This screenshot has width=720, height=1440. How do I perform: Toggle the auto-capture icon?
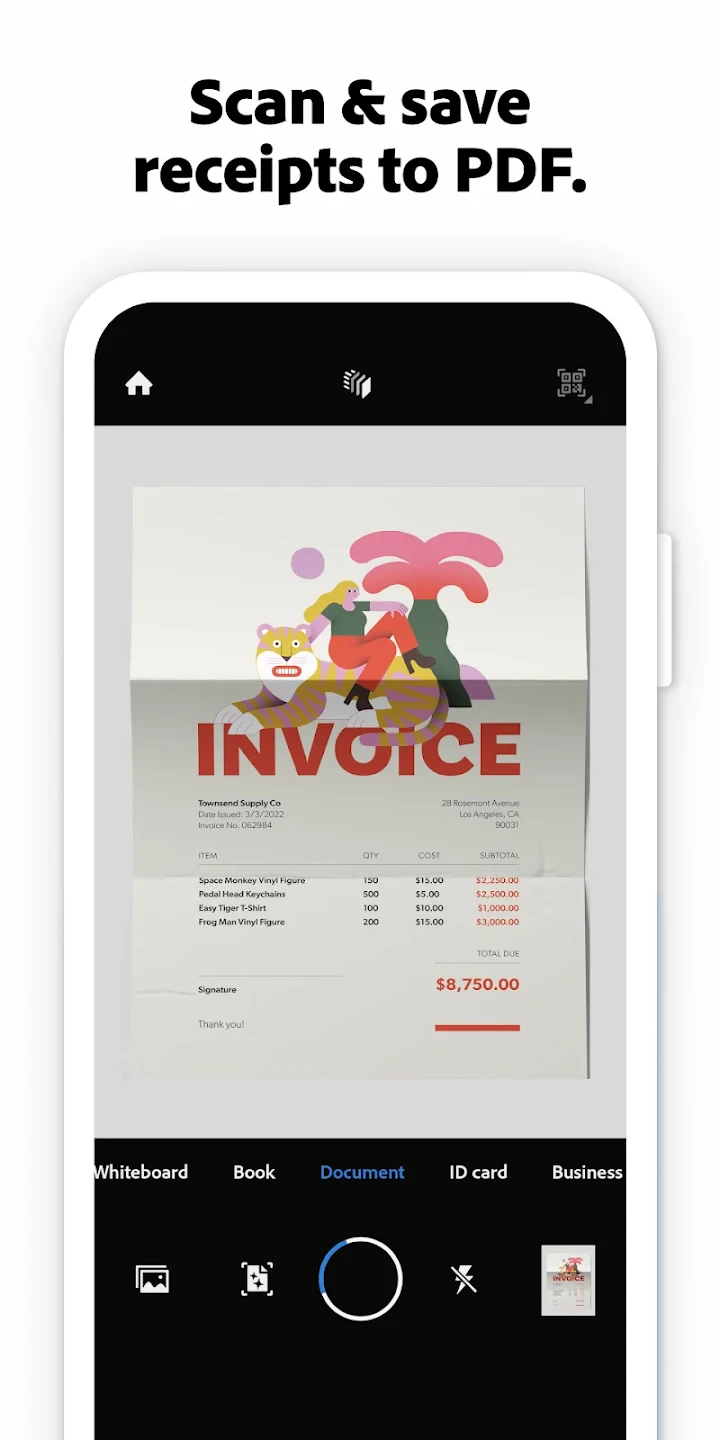click(257, 1279)
